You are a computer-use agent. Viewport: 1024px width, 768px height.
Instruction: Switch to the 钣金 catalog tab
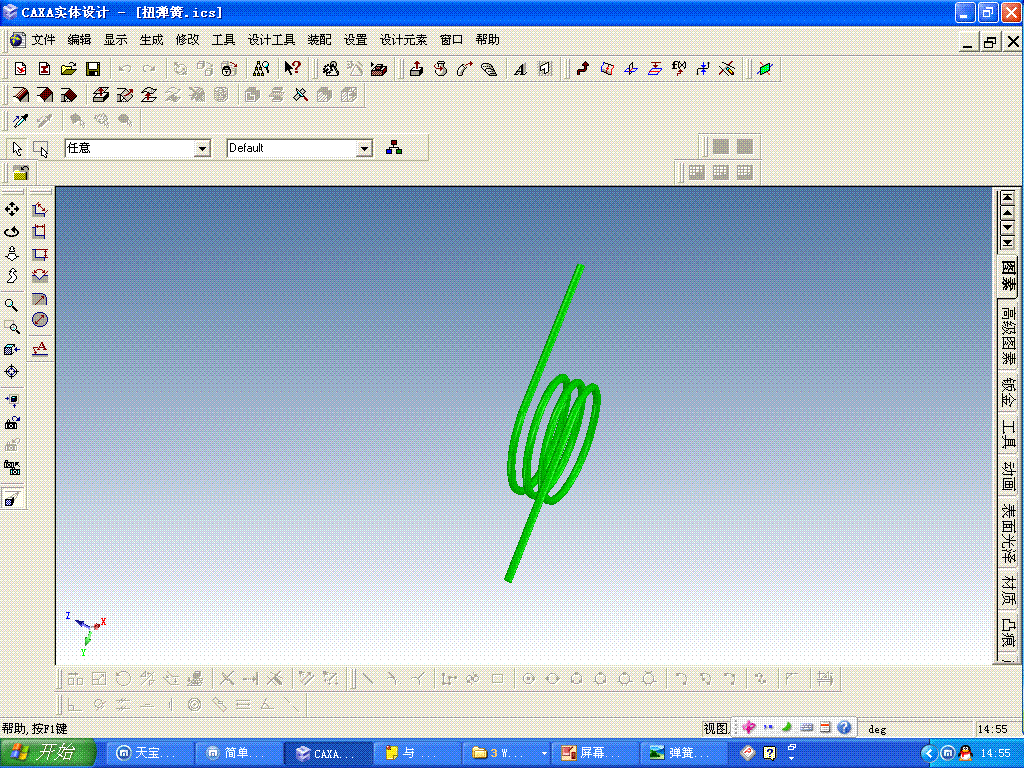click(x=1008, y=392)
